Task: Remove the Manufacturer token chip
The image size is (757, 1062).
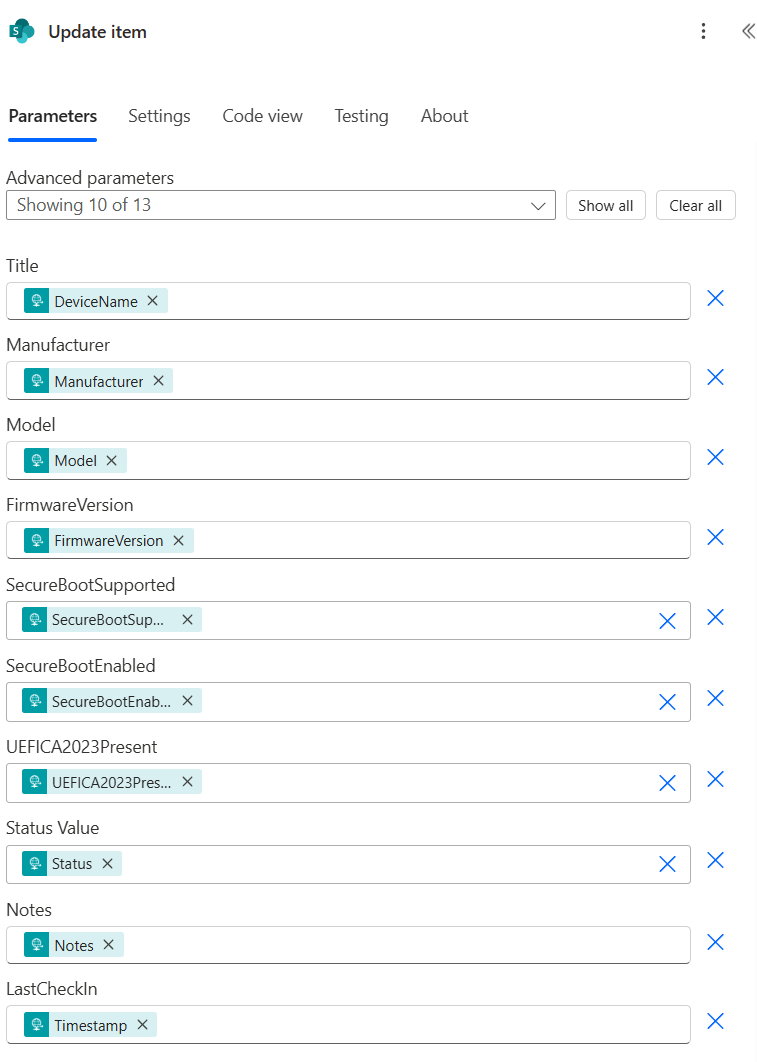Action: tap(158, 381)
